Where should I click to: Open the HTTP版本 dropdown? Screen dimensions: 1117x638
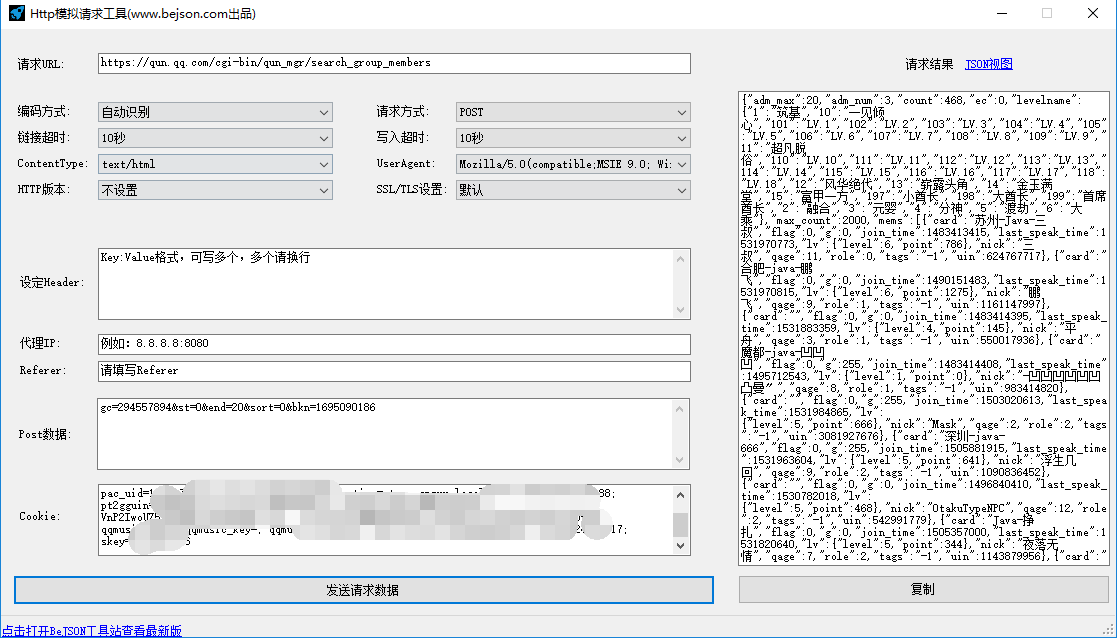pyautogui.click(x=215, y=190)
